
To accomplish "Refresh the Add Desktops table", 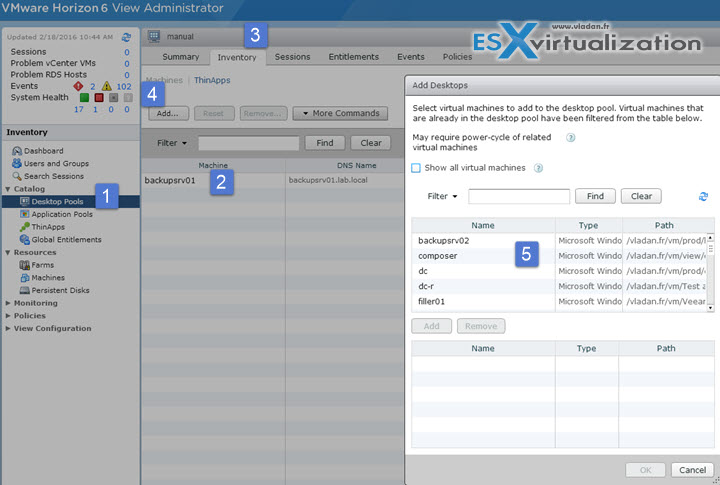I will (703, 197).
